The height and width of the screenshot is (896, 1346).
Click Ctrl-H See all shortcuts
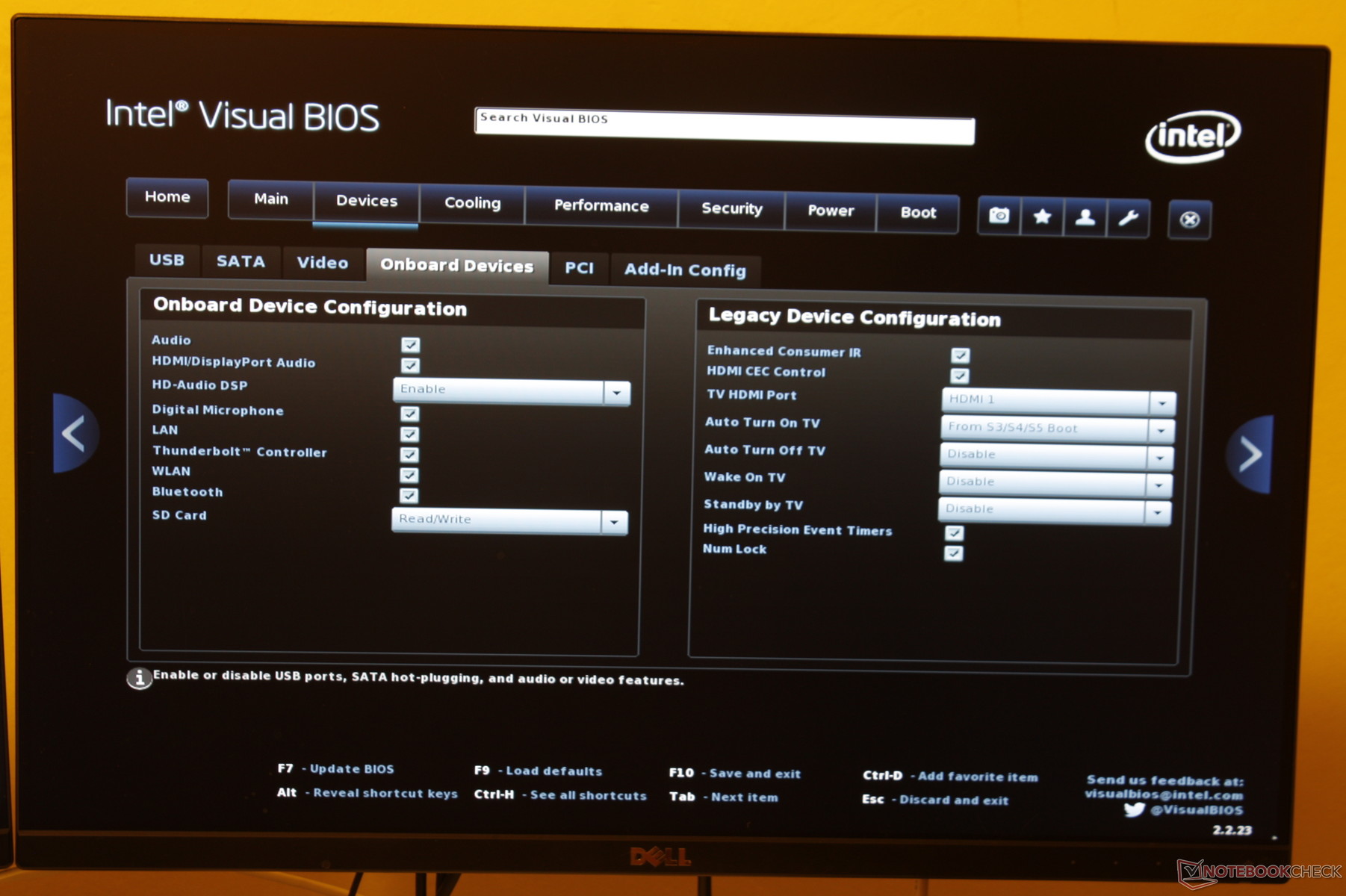tap(560, 795)
